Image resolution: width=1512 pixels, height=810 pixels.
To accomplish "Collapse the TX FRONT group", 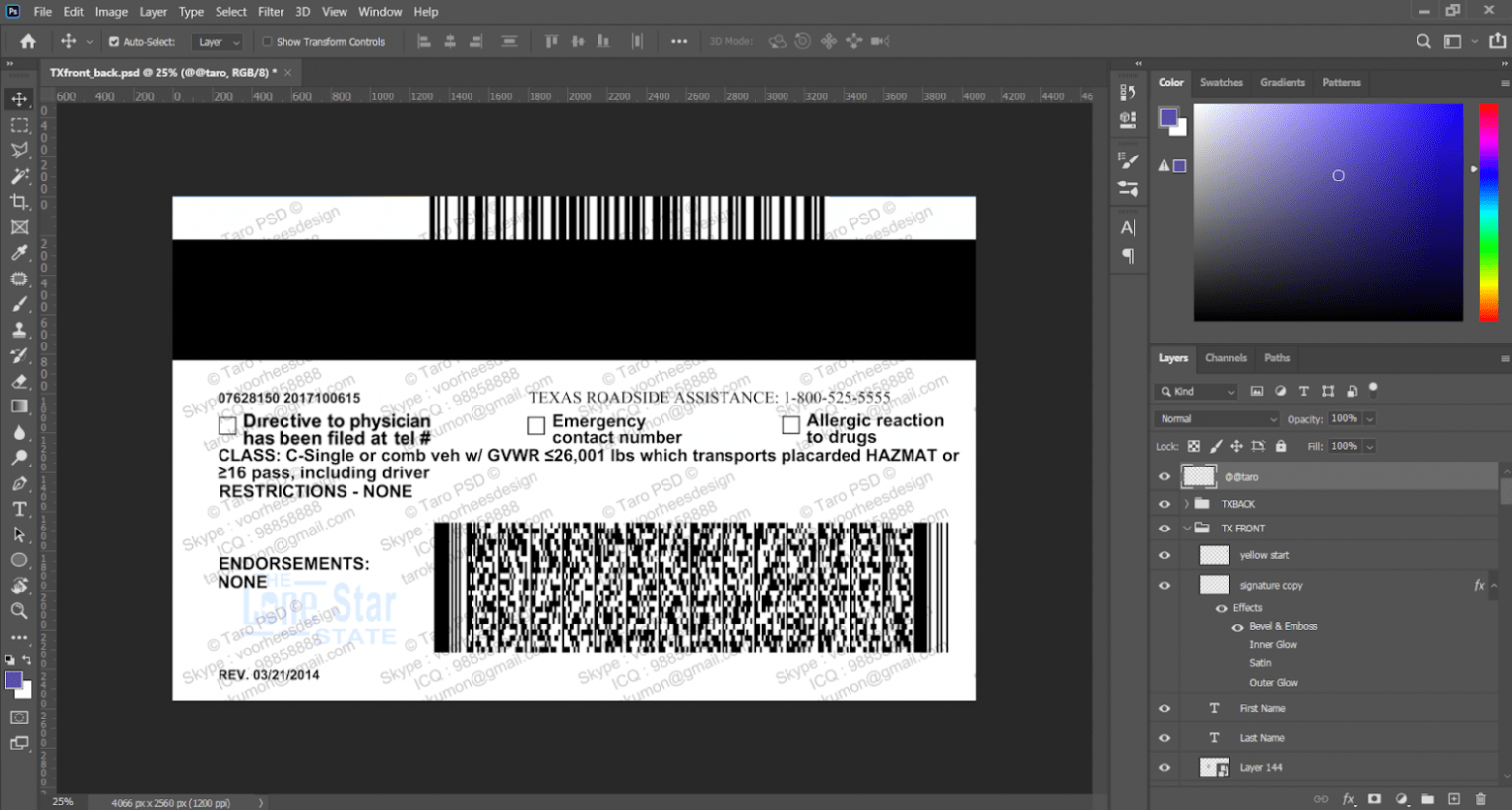I will pos(1187,528).
